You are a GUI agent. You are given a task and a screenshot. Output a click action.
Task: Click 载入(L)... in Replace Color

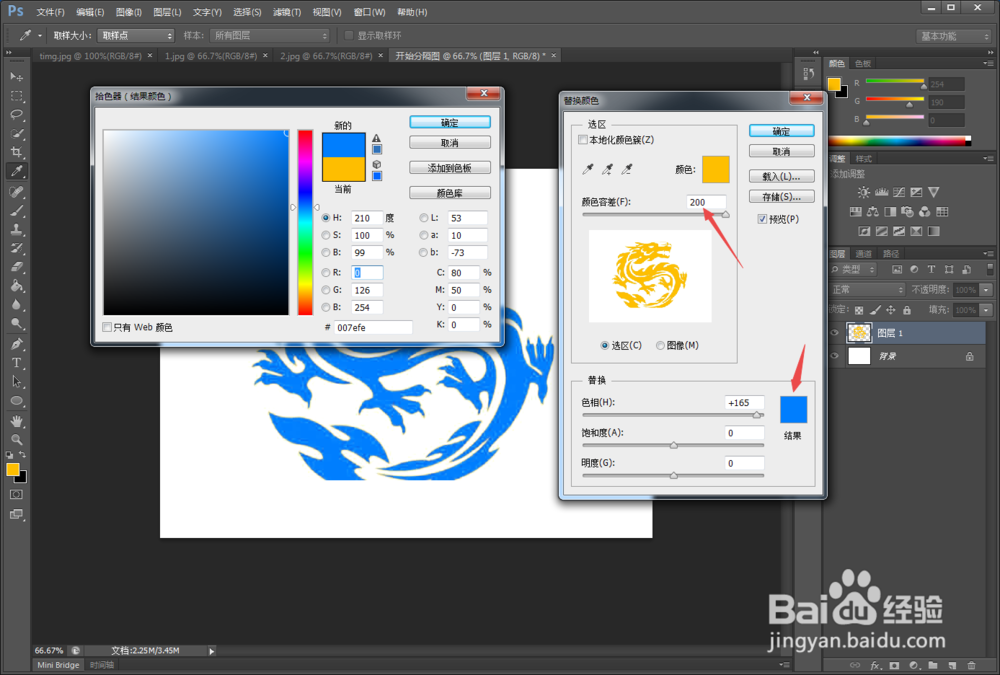click(x=781, y=176)
